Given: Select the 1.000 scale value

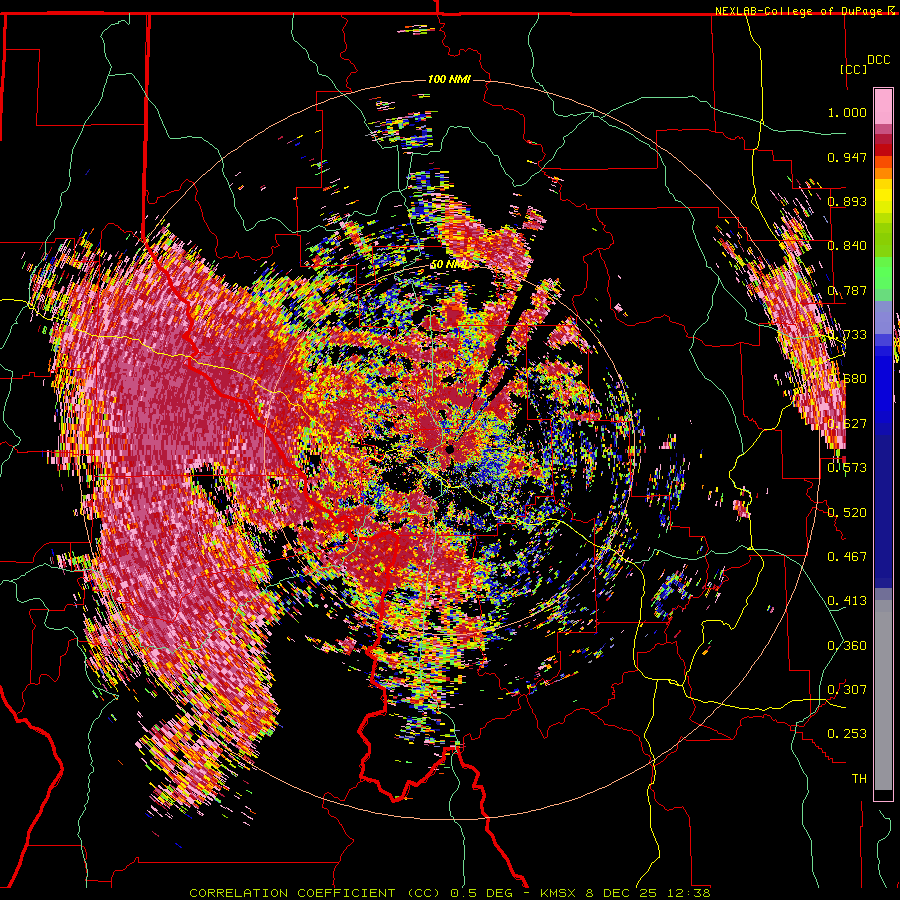Looking at the screenshot, I should pos(847,112).
